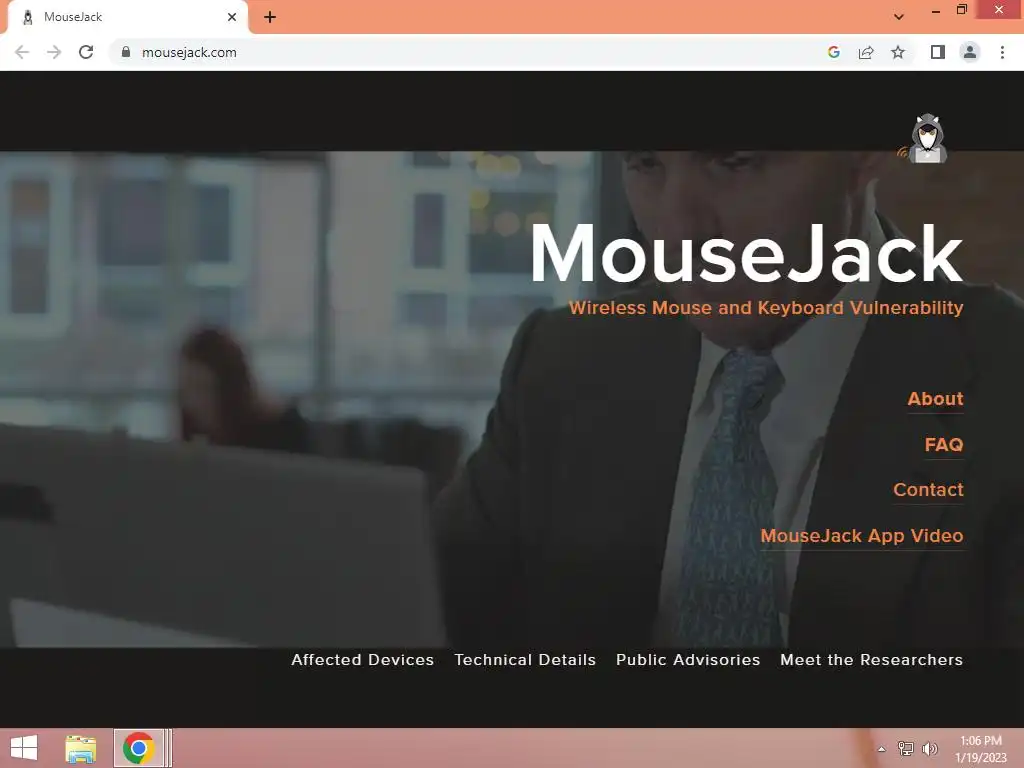
Task: Open the Contact link
Action: pos(928,490)
